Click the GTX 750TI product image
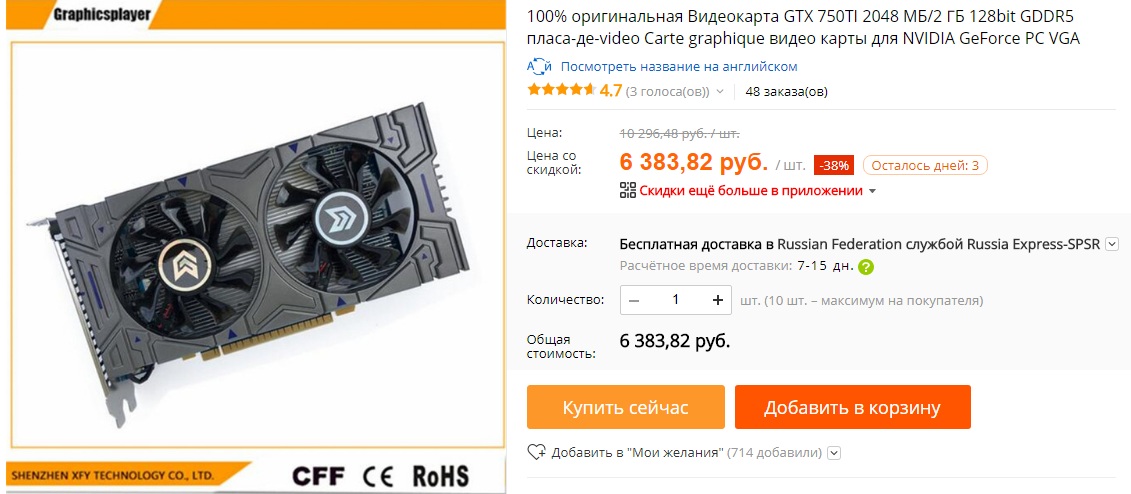The image size is (1131, 494). pos(256,245)
